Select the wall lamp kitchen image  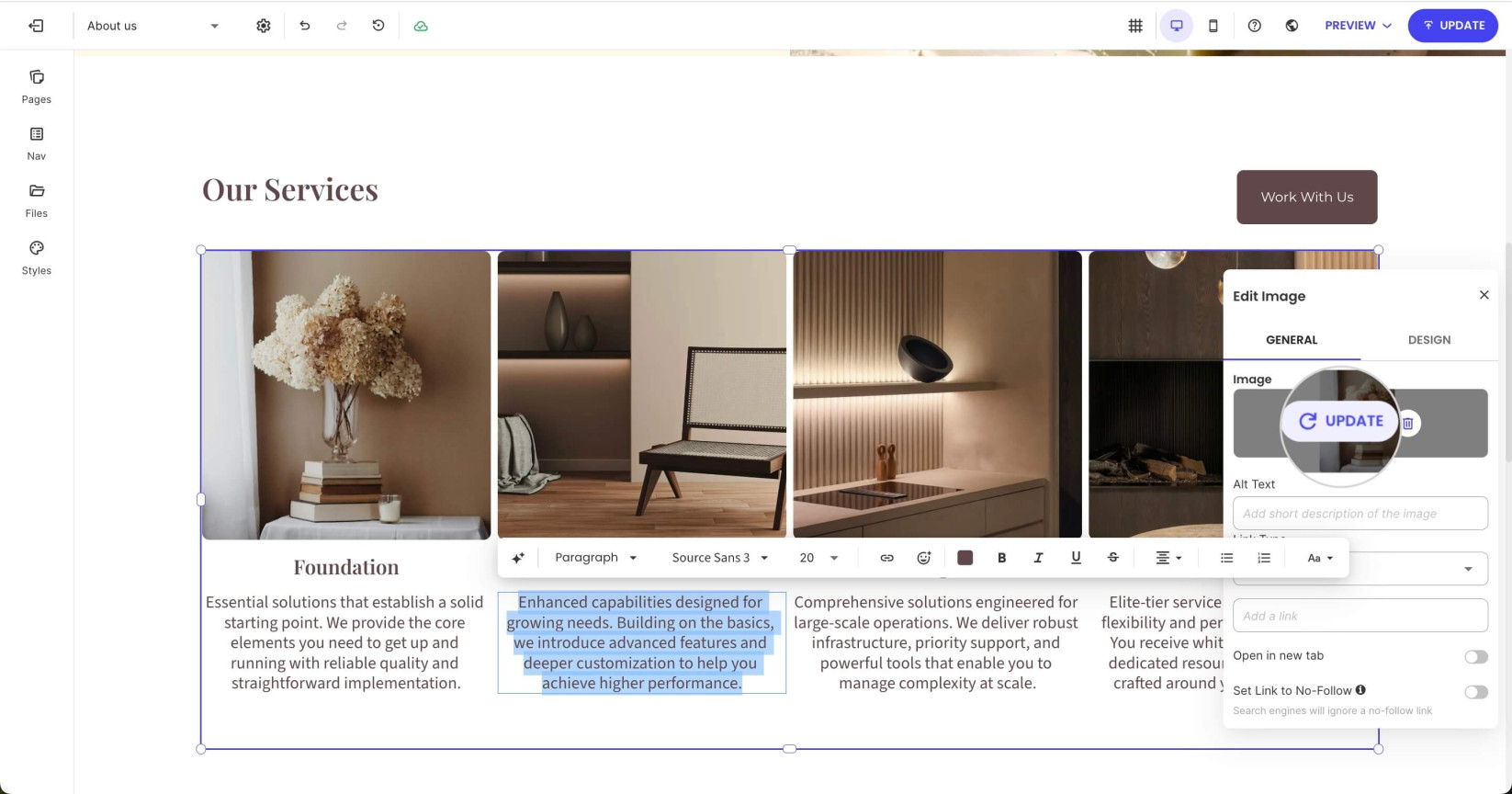pyautogui.click(x=937, y=394)
